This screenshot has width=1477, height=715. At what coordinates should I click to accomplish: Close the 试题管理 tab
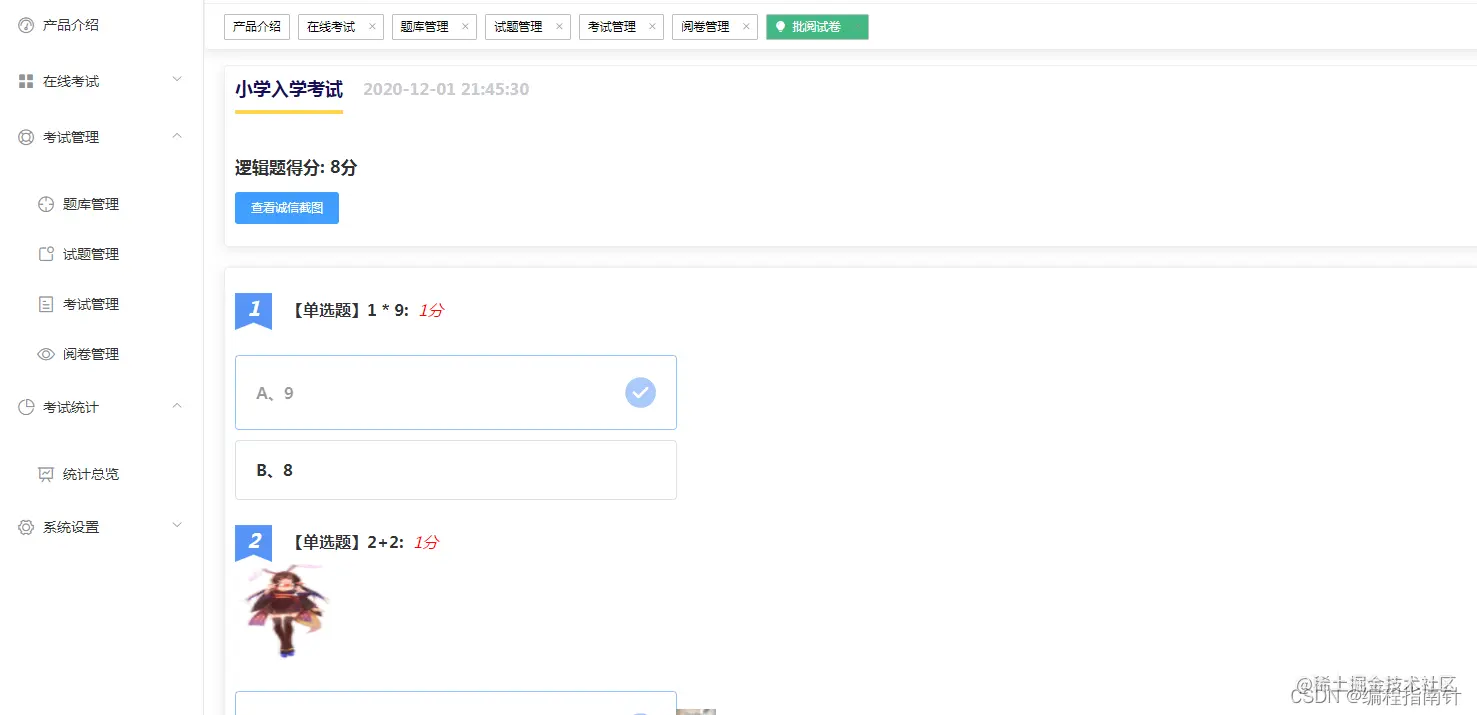(559, 27)
